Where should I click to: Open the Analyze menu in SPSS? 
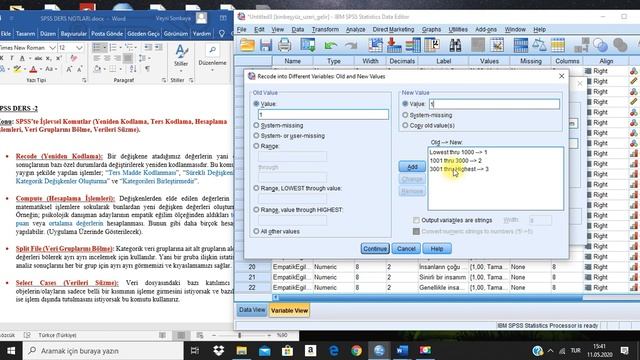point(356,29)
